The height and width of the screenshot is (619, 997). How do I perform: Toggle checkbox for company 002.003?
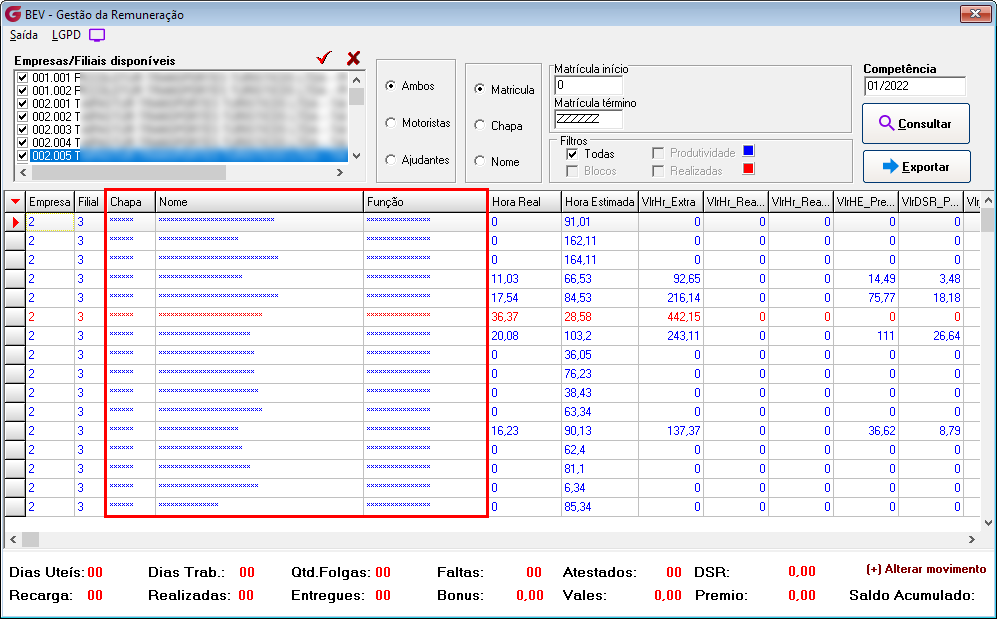[x=23, y=130]
